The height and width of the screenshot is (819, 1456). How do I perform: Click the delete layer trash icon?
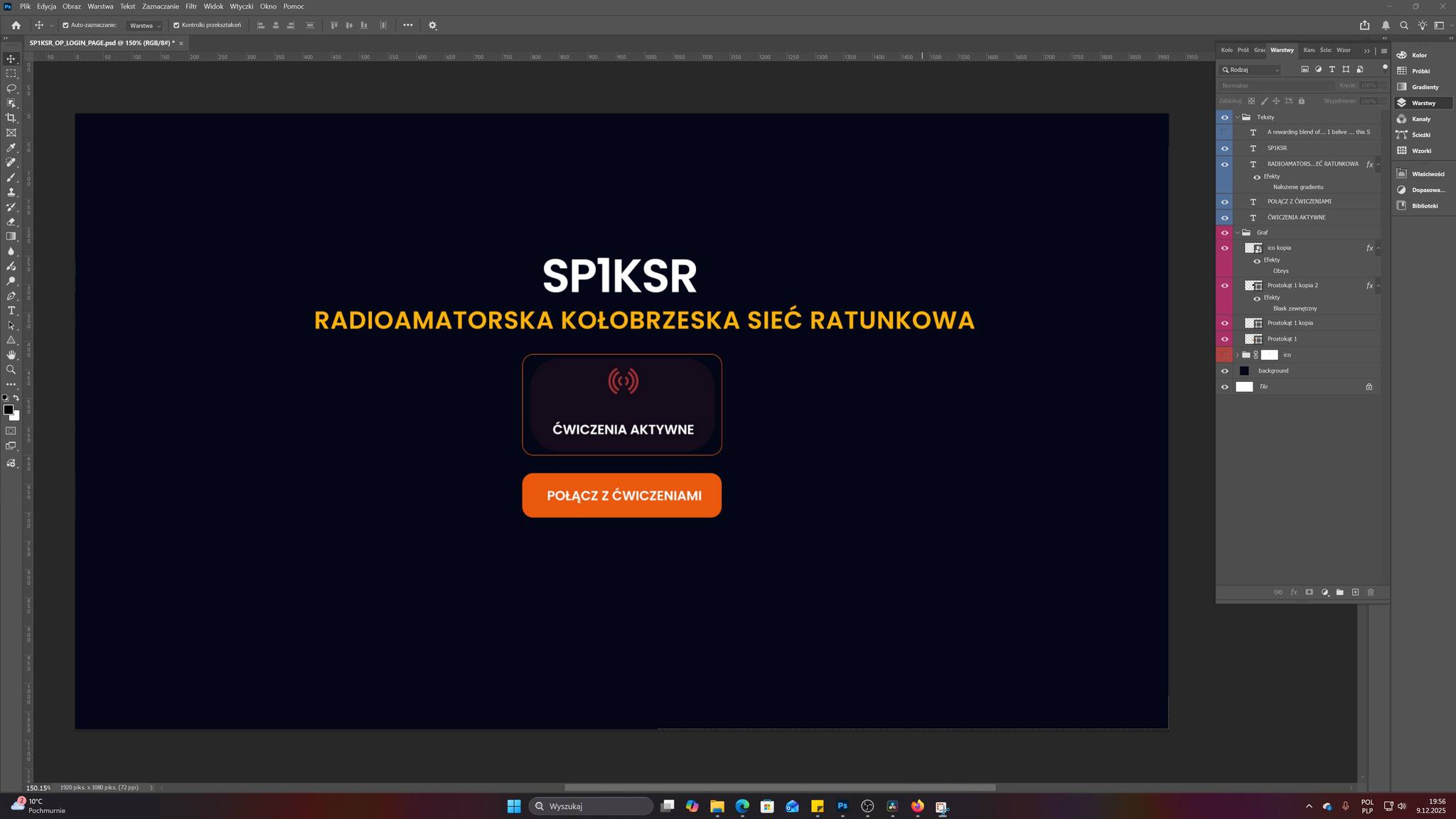pyautogui.click(x=1371, y=592)
